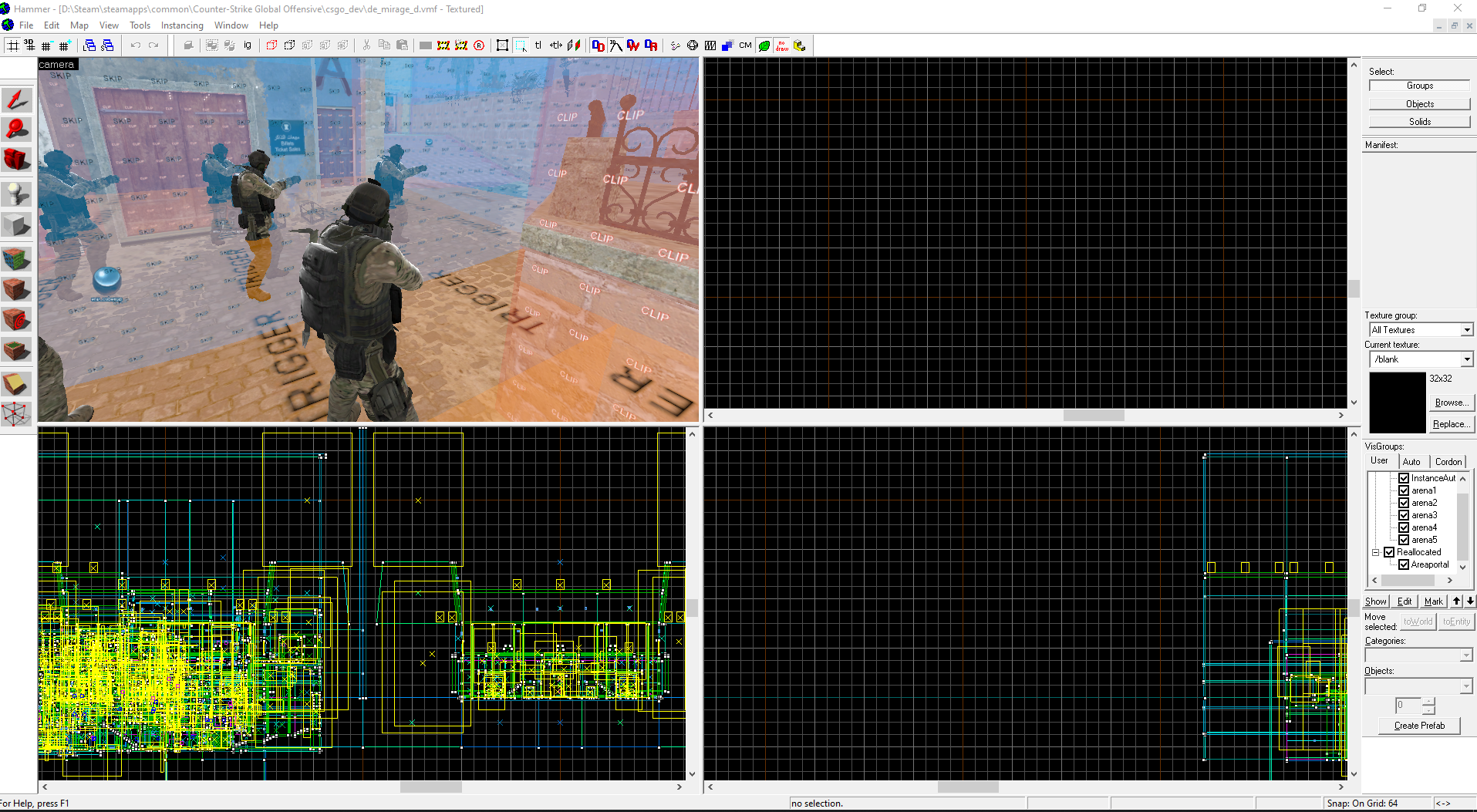Click the Carve with selected objects icon
Image resolution: width=1477 pixels, height=812 pixels.
tap(188, 45)
